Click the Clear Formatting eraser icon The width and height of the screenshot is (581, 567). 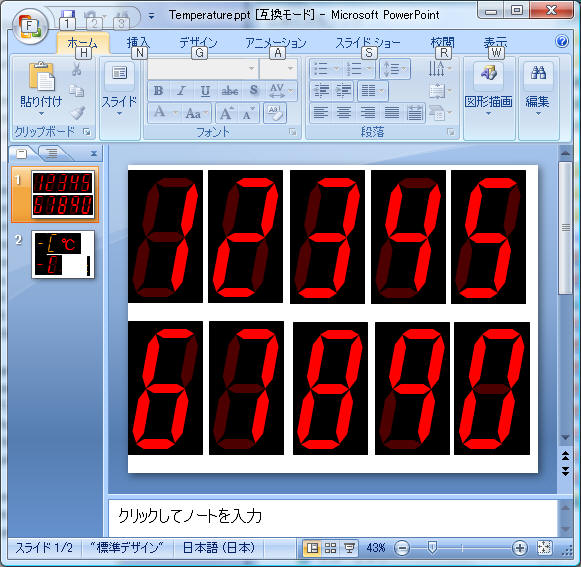pos(275,113)
